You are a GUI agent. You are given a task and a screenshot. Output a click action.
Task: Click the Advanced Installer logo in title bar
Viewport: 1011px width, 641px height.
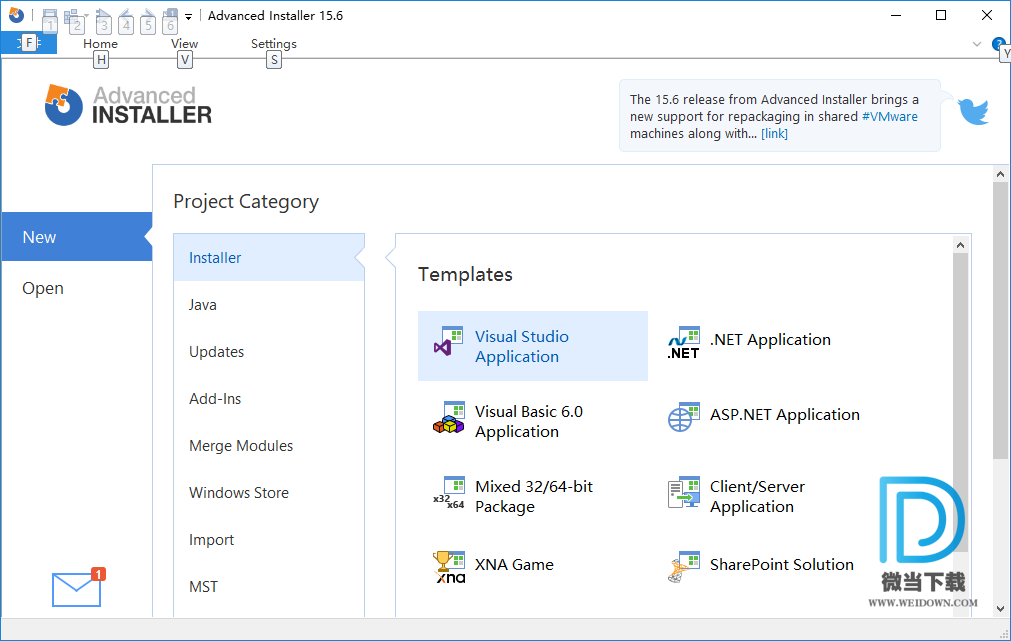16,15
